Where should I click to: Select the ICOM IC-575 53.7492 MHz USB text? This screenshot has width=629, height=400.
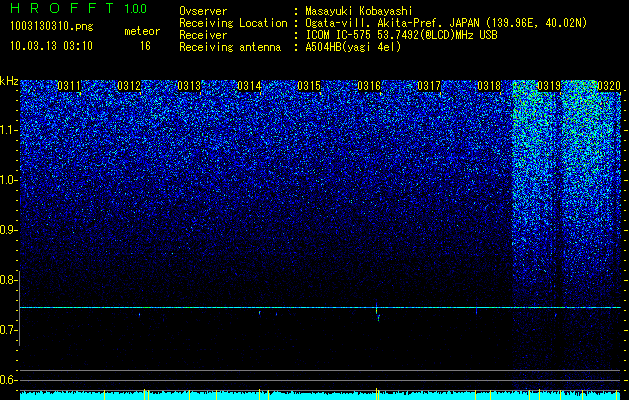point(401,35)
